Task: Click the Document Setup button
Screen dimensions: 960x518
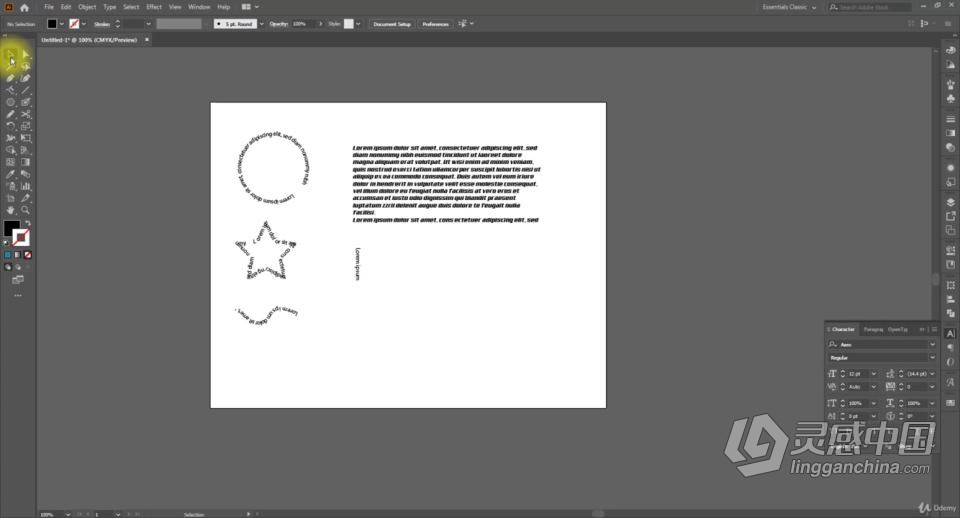Action: click(392, 24)
